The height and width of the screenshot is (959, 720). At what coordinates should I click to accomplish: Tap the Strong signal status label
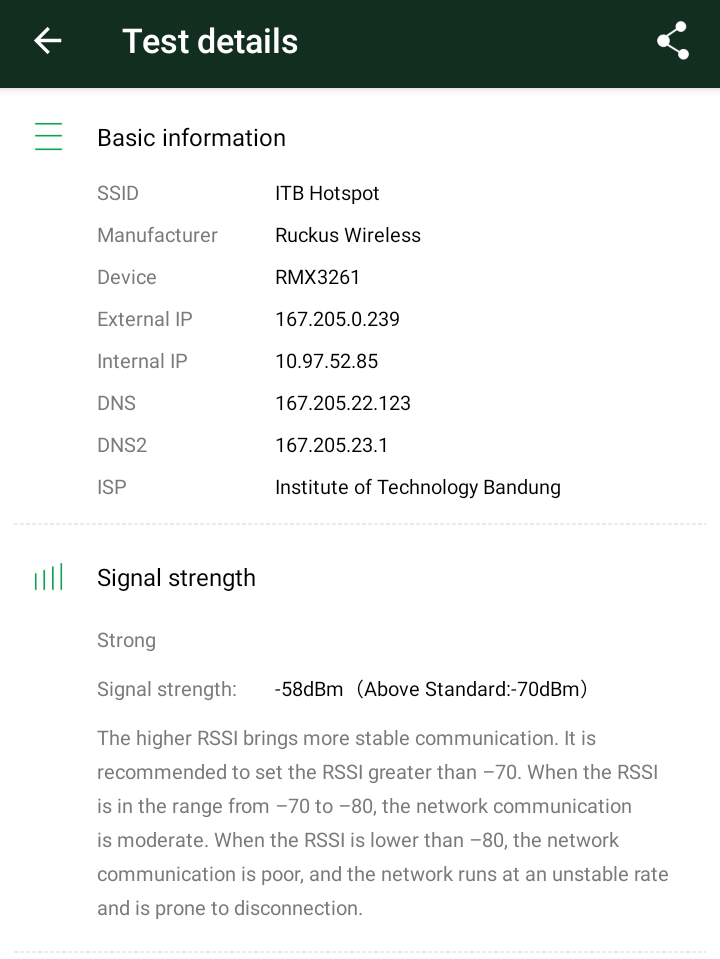[x=126, y=640]
